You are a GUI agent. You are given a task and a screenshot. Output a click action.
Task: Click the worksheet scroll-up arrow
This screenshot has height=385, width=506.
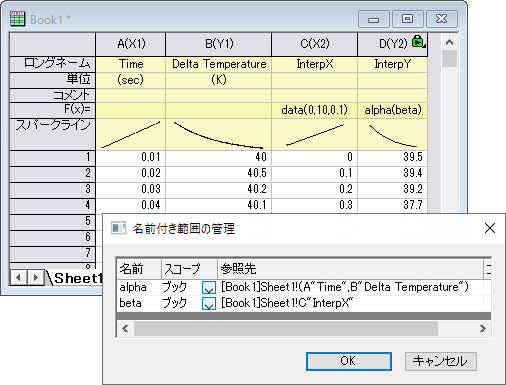click(x=449, y=42)
